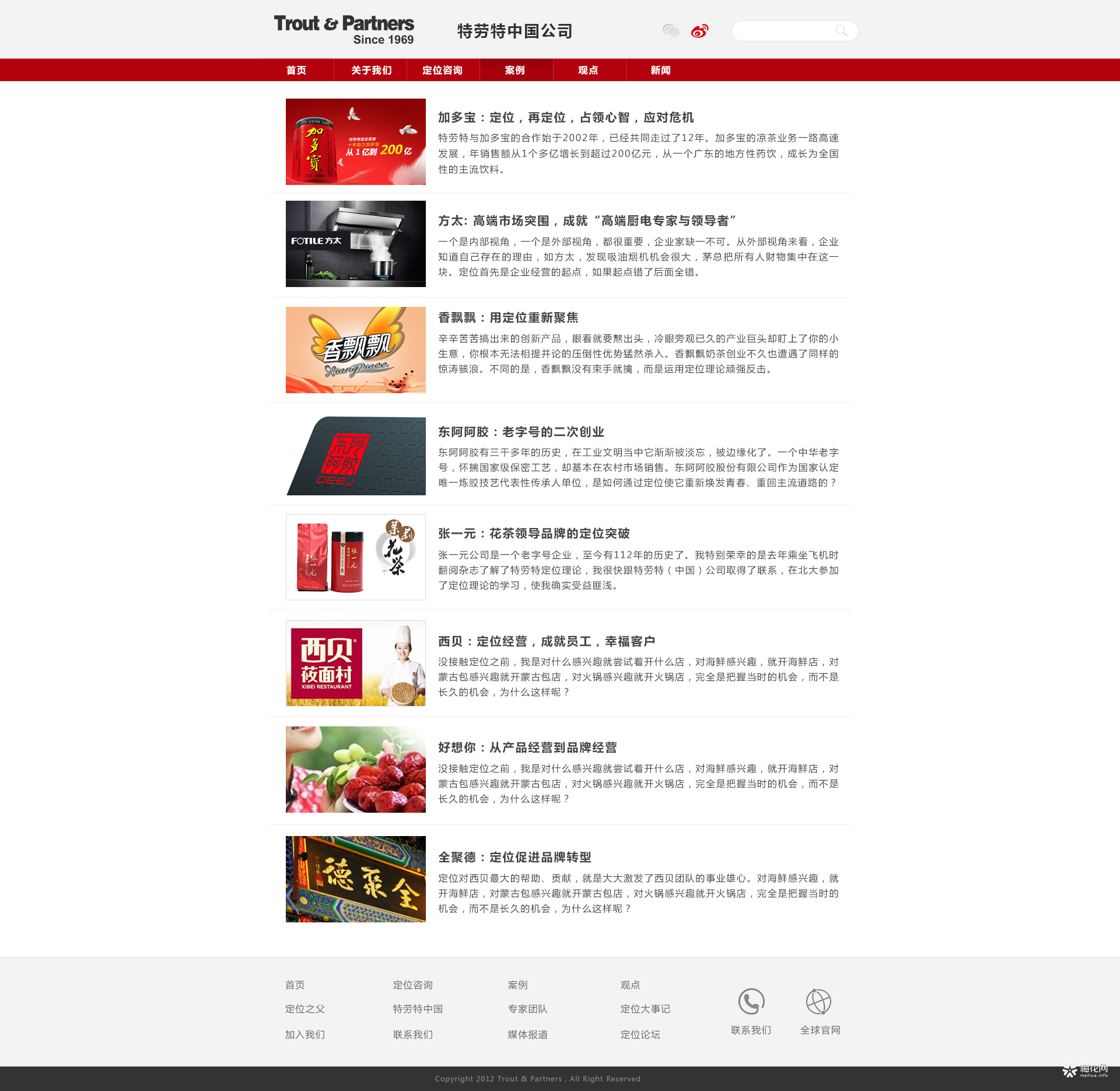Select the 案例 navigation tab
The width and height of the screenshot is (1120, 1091).
click(x=516, y=70)
